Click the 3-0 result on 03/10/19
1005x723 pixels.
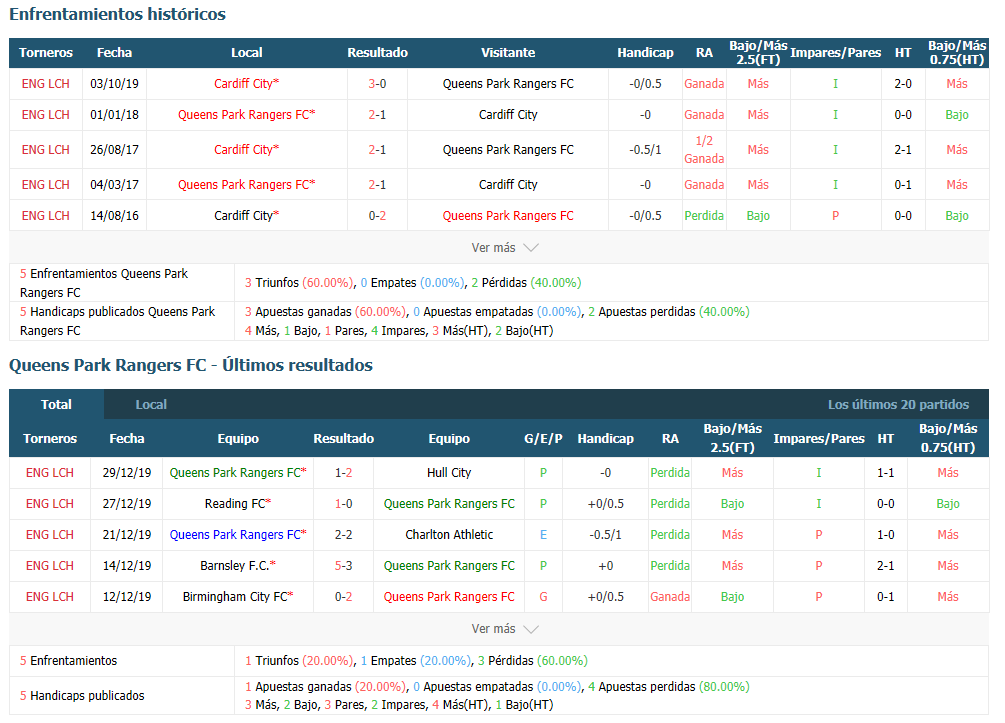[x=378, y=83]
